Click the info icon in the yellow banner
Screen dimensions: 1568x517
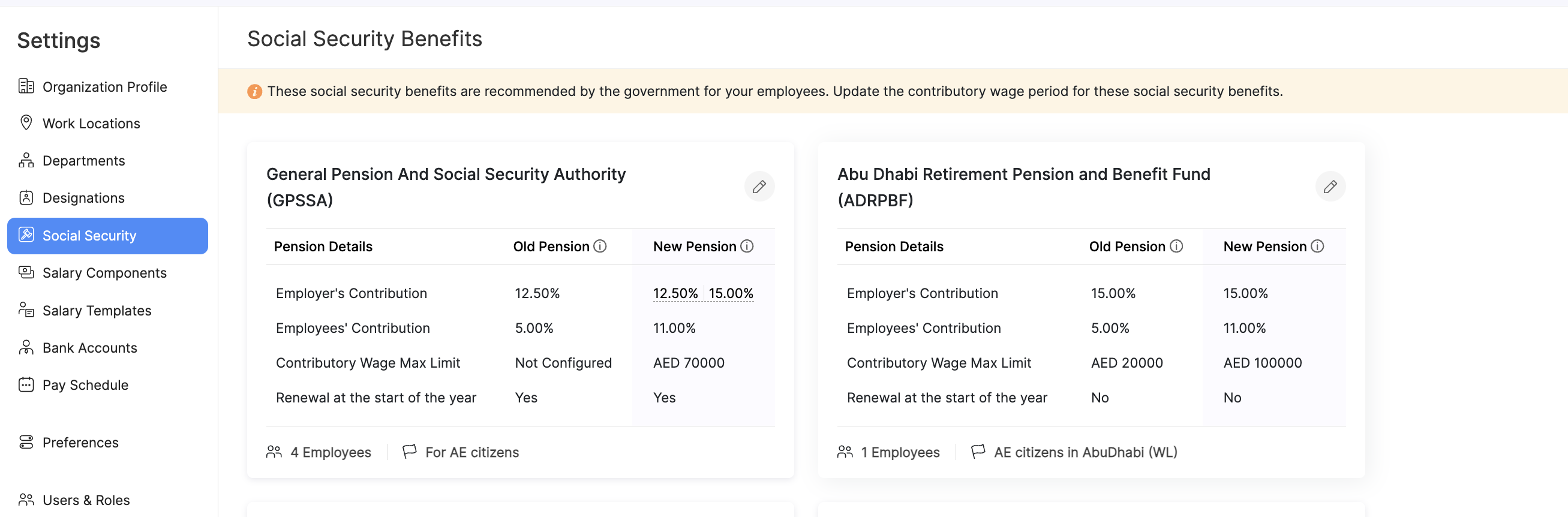(x=254, y=91)
